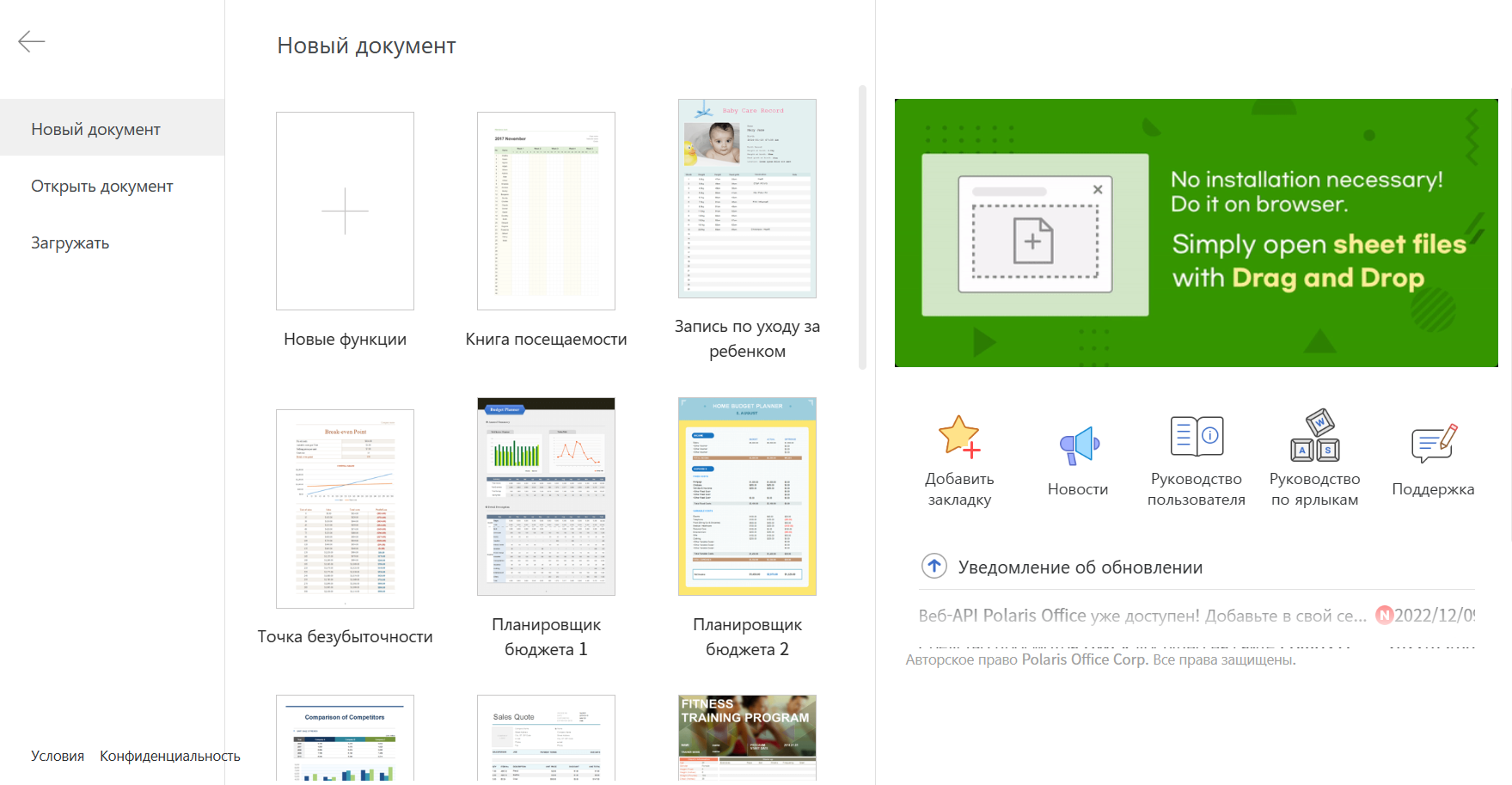This screenshot has width=1512, height=785.
Task: Open the baby care record template thumbnail
Action: [x=747, y=199]
